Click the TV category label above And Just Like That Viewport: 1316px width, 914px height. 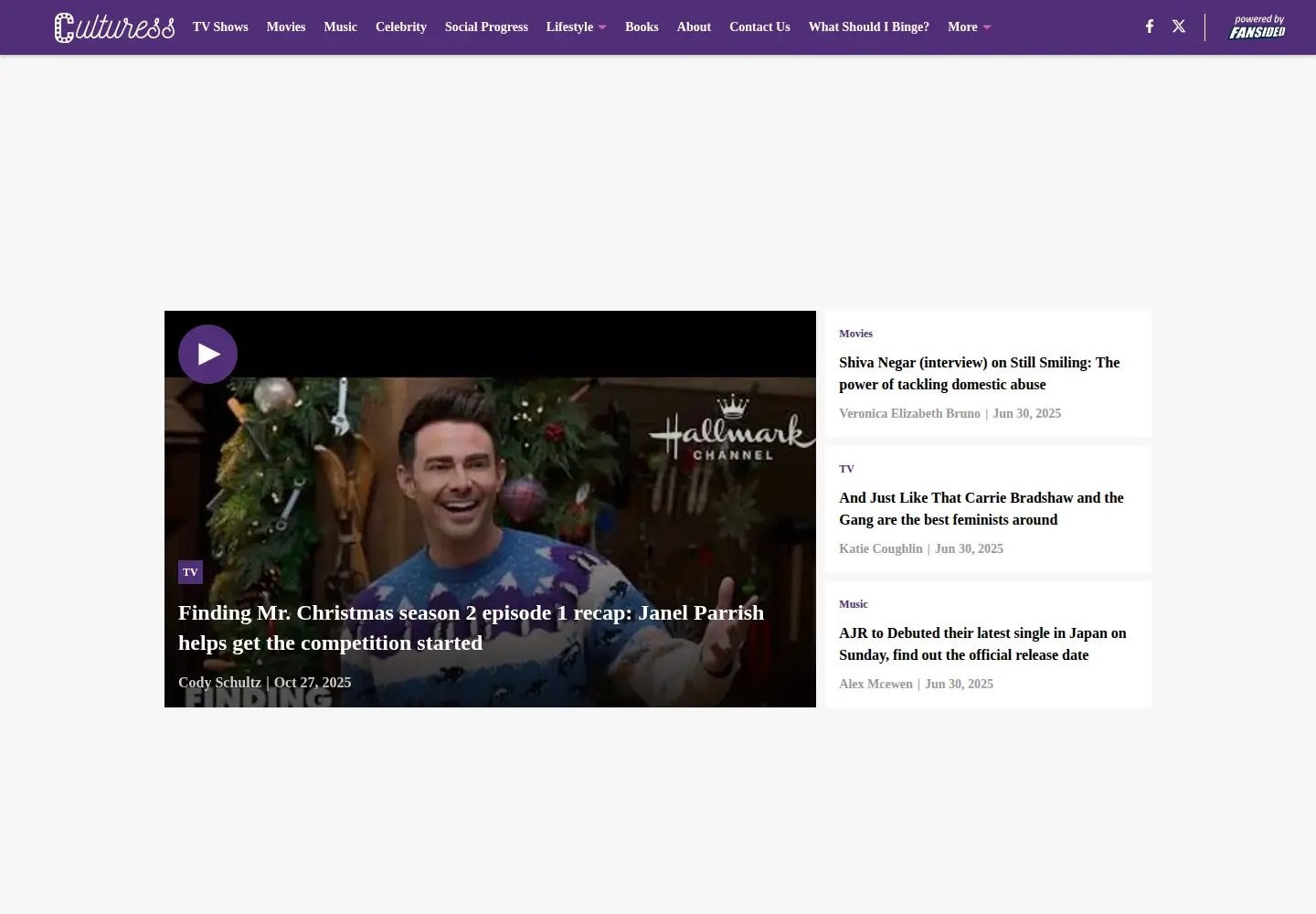tap(846, 469)
